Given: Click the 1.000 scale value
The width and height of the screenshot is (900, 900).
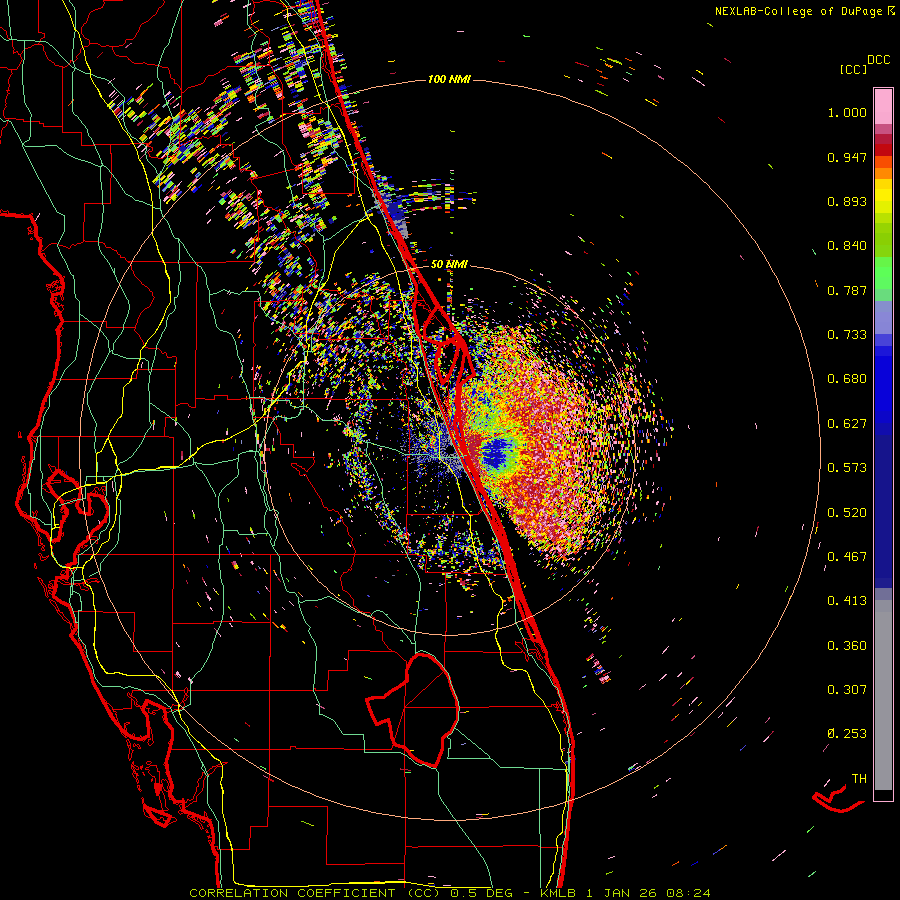Looking at the screenshot, I should click(847, 112).
